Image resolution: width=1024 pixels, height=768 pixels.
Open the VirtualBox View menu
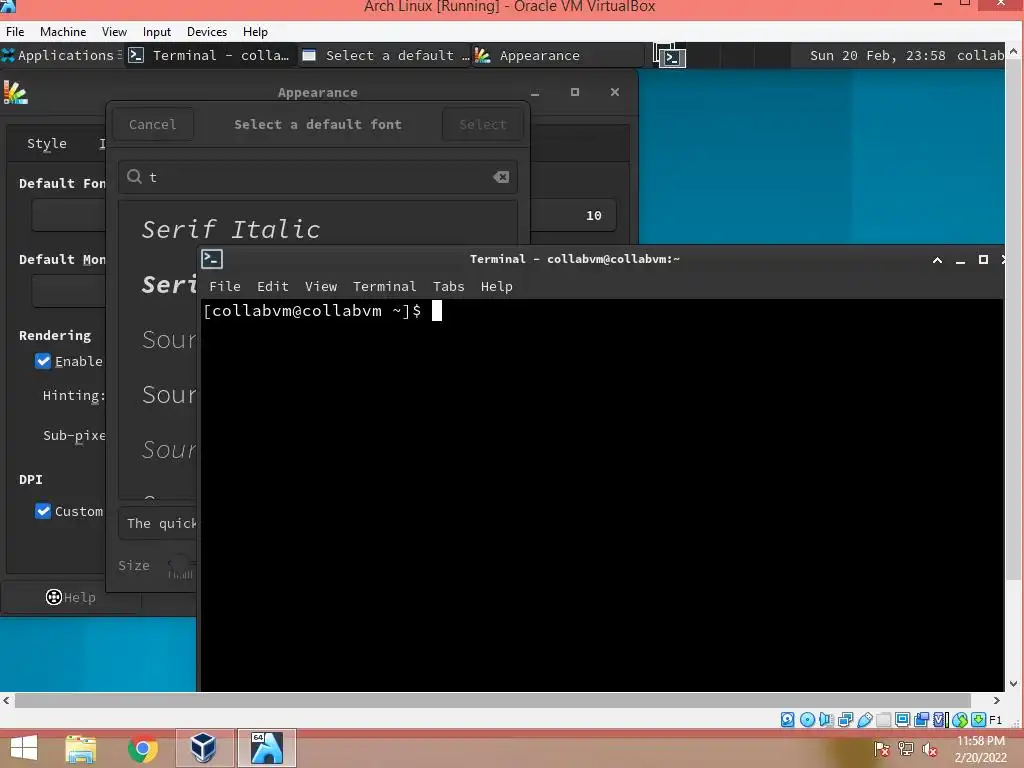tap(114, 31)
